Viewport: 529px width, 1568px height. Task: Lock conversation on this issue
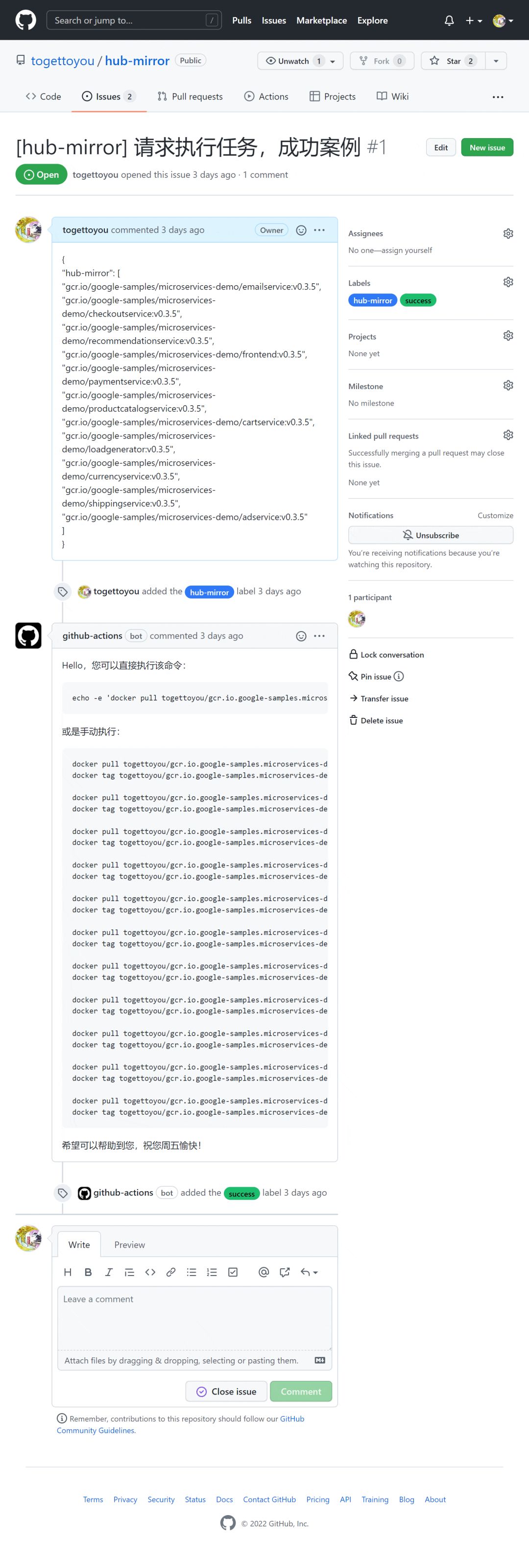[x=386, y=654]
